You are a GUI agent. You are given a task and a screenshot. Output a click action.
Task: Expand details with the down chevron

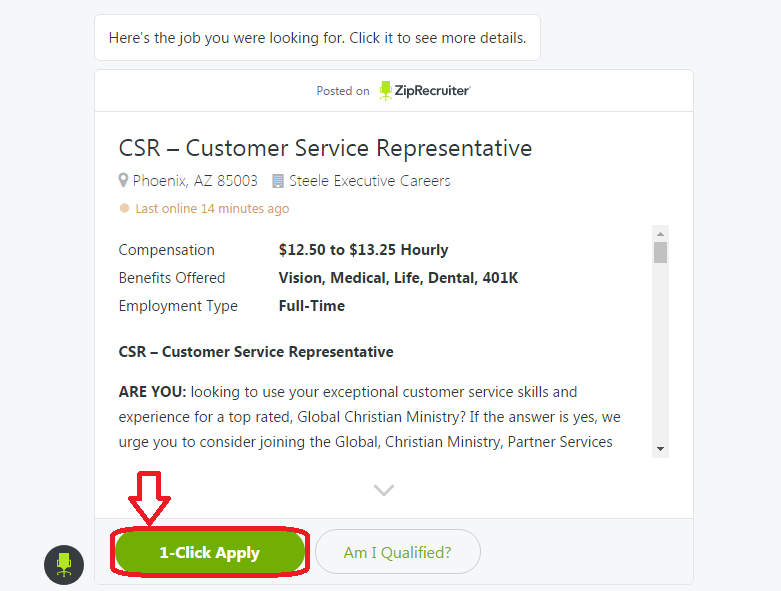pos(384,490)
